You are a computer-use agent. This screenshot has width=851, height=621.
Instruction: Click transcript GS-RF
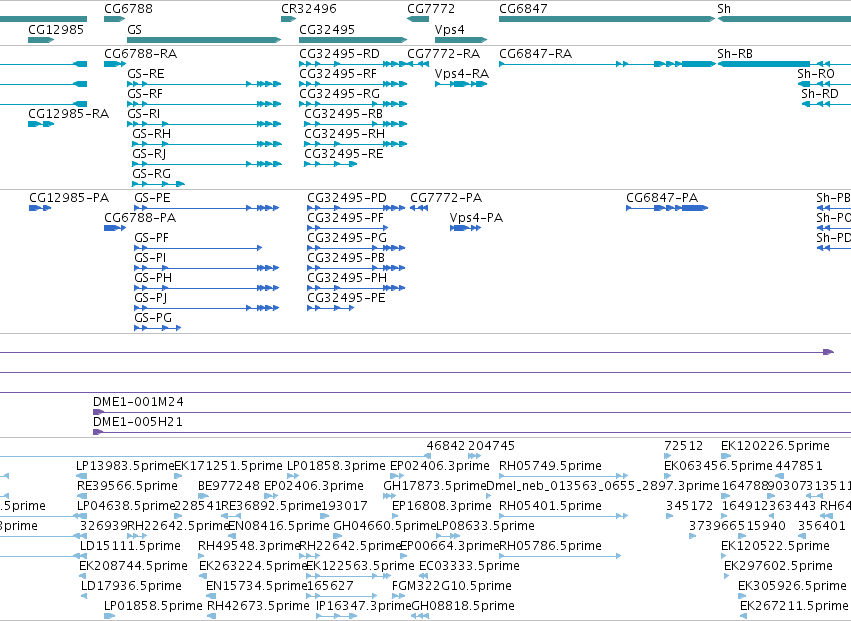tap(145, 94)
